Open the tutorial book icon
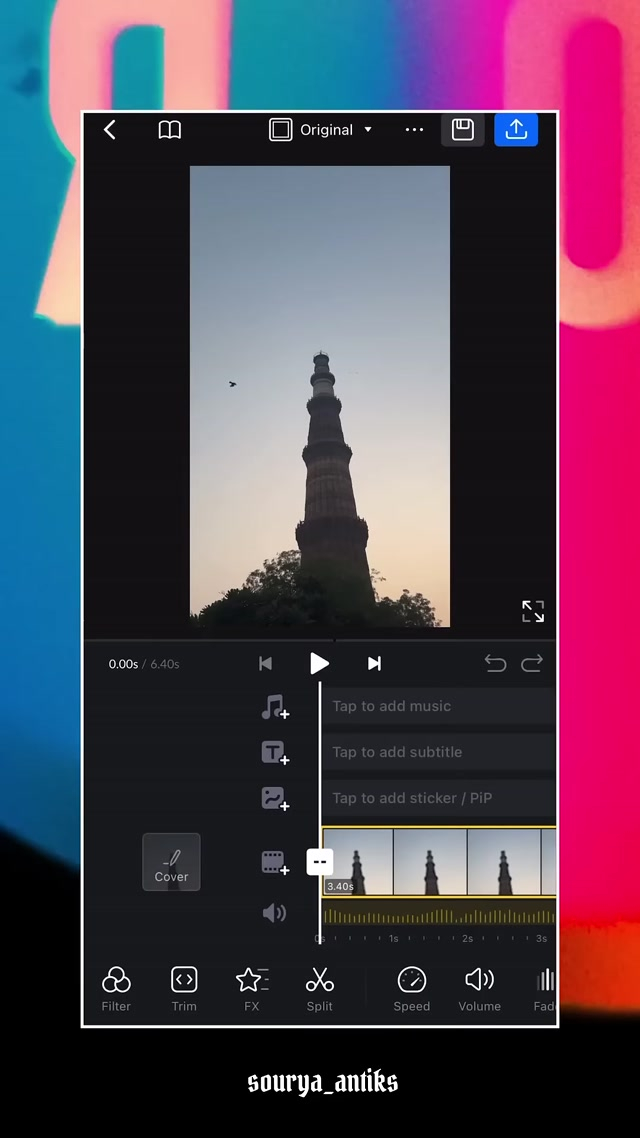The width and height of the screenshot is (640, 1138). tap(170, 130)
